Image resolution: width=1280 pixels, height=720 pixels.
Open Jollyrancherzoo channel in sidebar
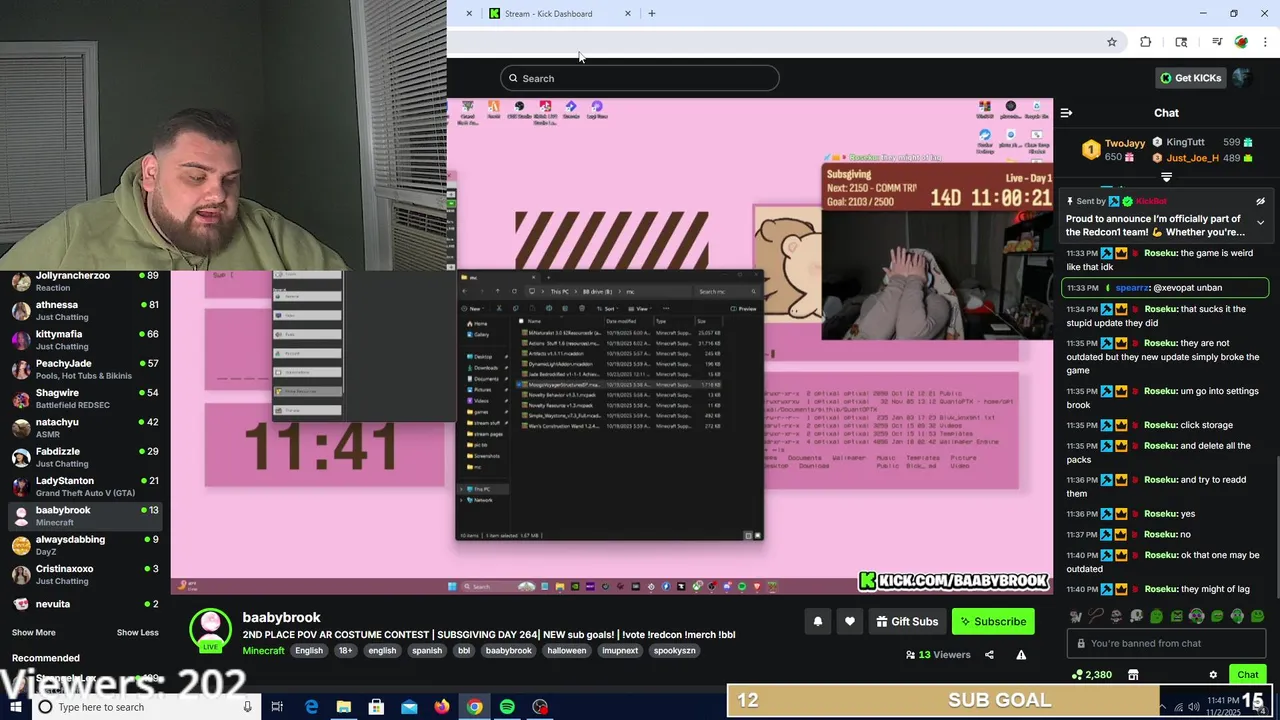pyautogui.click(x=85, y=281)
